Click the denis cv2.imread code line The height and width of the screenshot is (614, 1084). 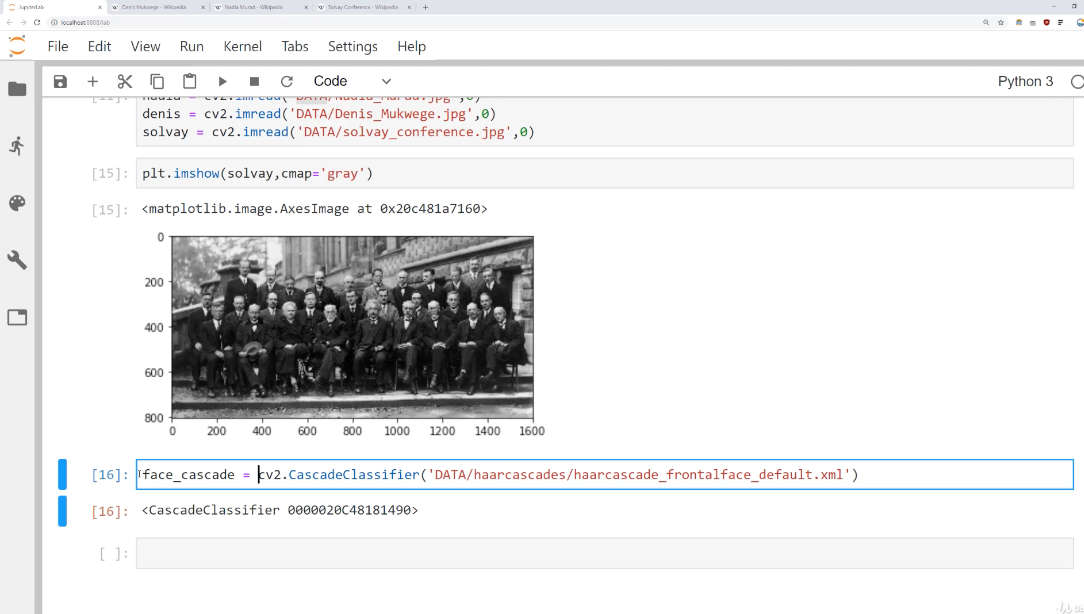coord(319,113)
